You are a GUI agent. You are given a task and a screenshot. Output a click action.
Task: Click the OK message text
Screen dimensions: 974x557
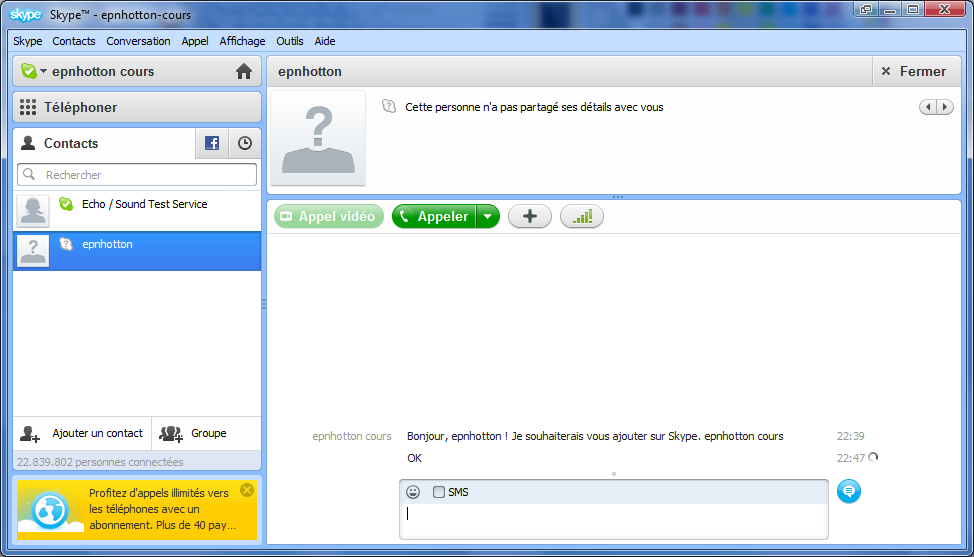coord(414,458)
